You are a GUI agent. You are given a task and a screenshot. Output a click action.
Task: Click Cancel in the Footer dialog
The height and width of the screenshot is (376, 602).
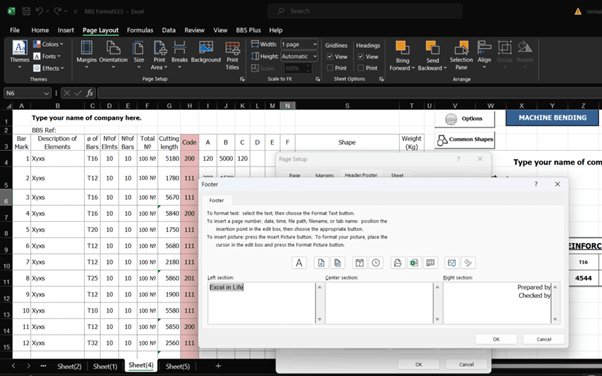(544, 339)
